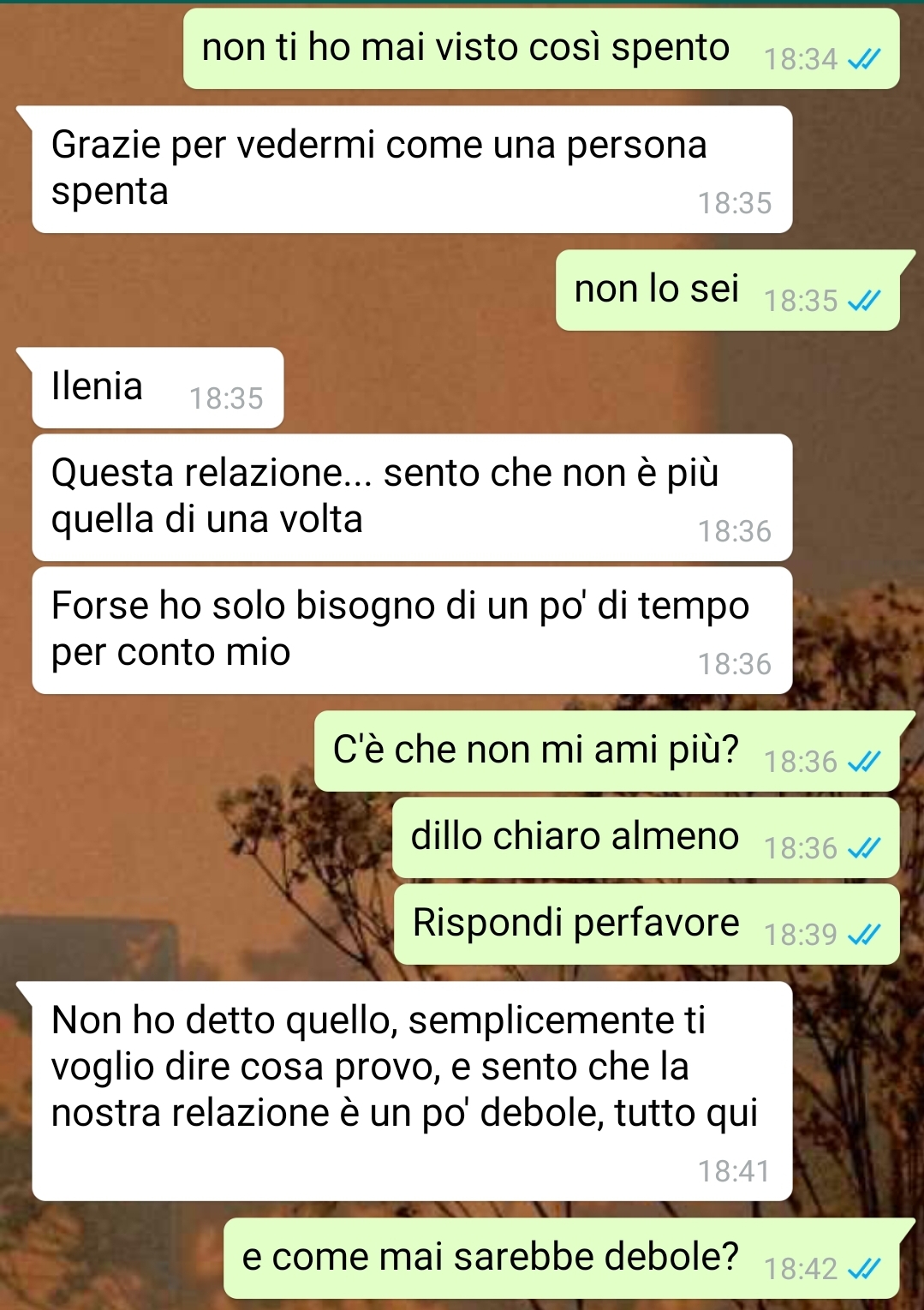Select the message 'Grazie per vedermi come una persona spenta'

[412, 170]
